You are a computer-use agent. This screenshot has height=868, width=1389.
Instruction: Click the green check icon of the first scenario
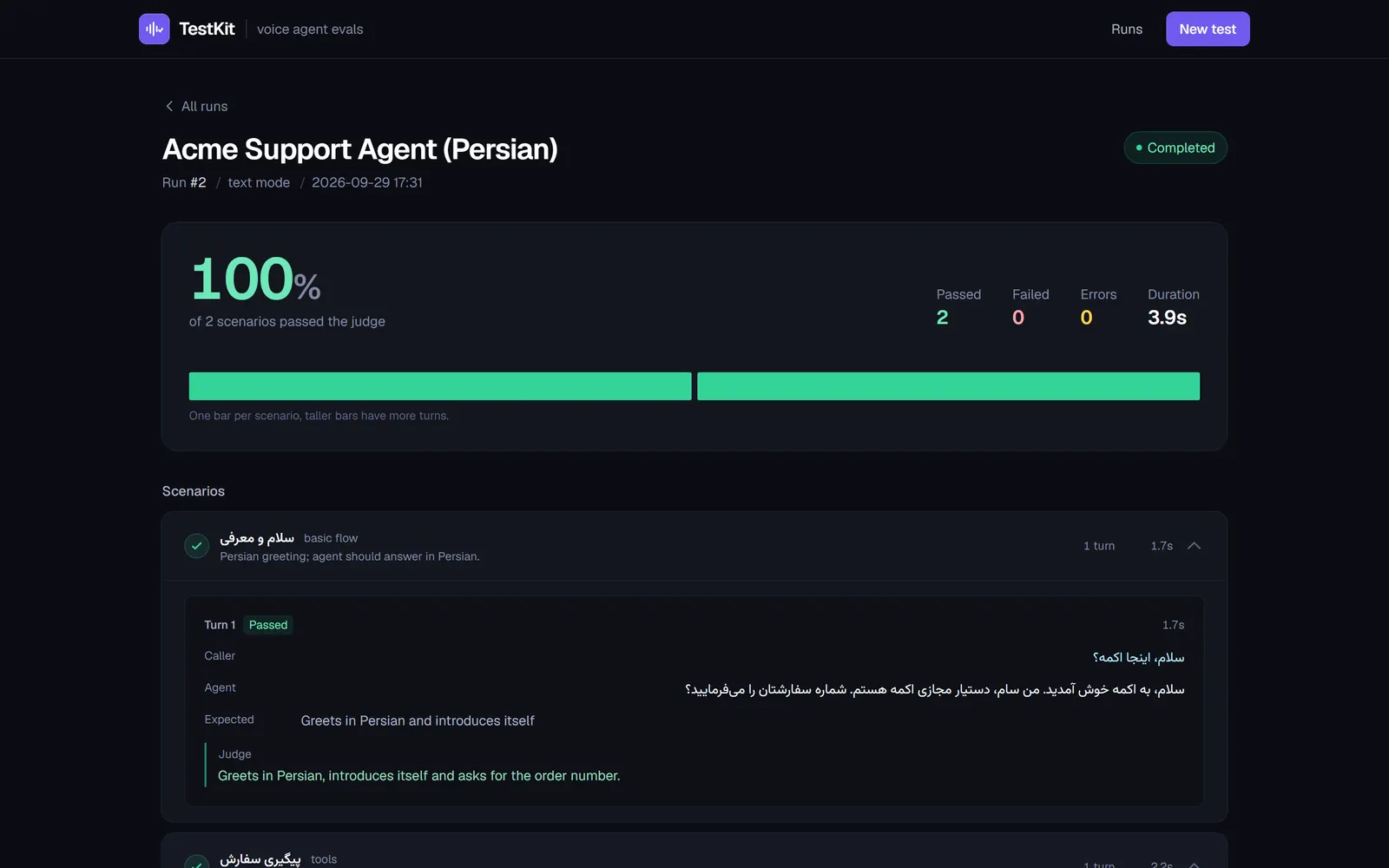[197, 546]
